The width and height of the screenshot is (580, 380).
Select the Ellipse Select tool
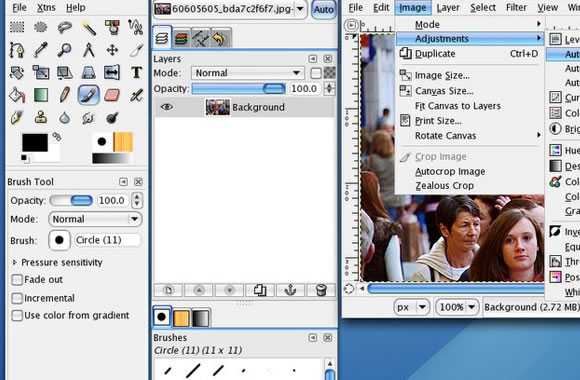pos(41,27)
